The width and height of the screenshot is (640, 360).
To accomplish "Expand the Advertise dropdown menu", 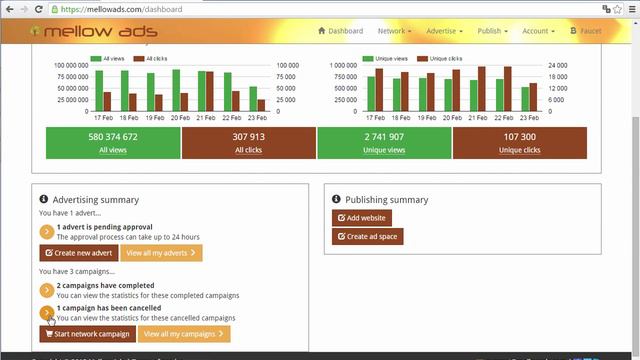I will [444, 31].
